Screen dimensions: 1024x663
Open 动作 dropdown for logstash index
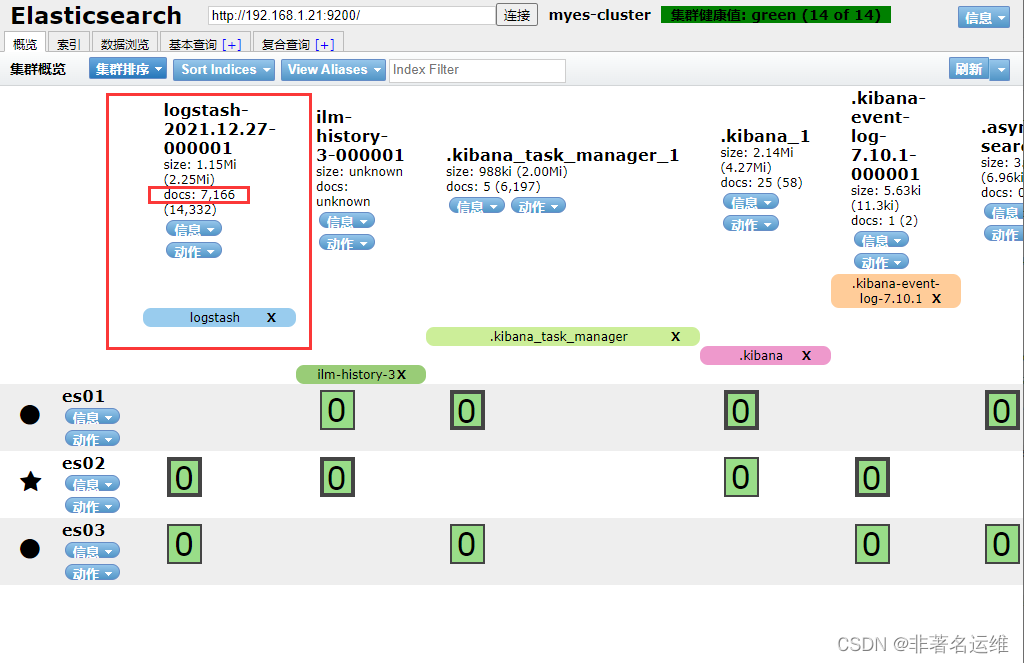coord(194,251)
